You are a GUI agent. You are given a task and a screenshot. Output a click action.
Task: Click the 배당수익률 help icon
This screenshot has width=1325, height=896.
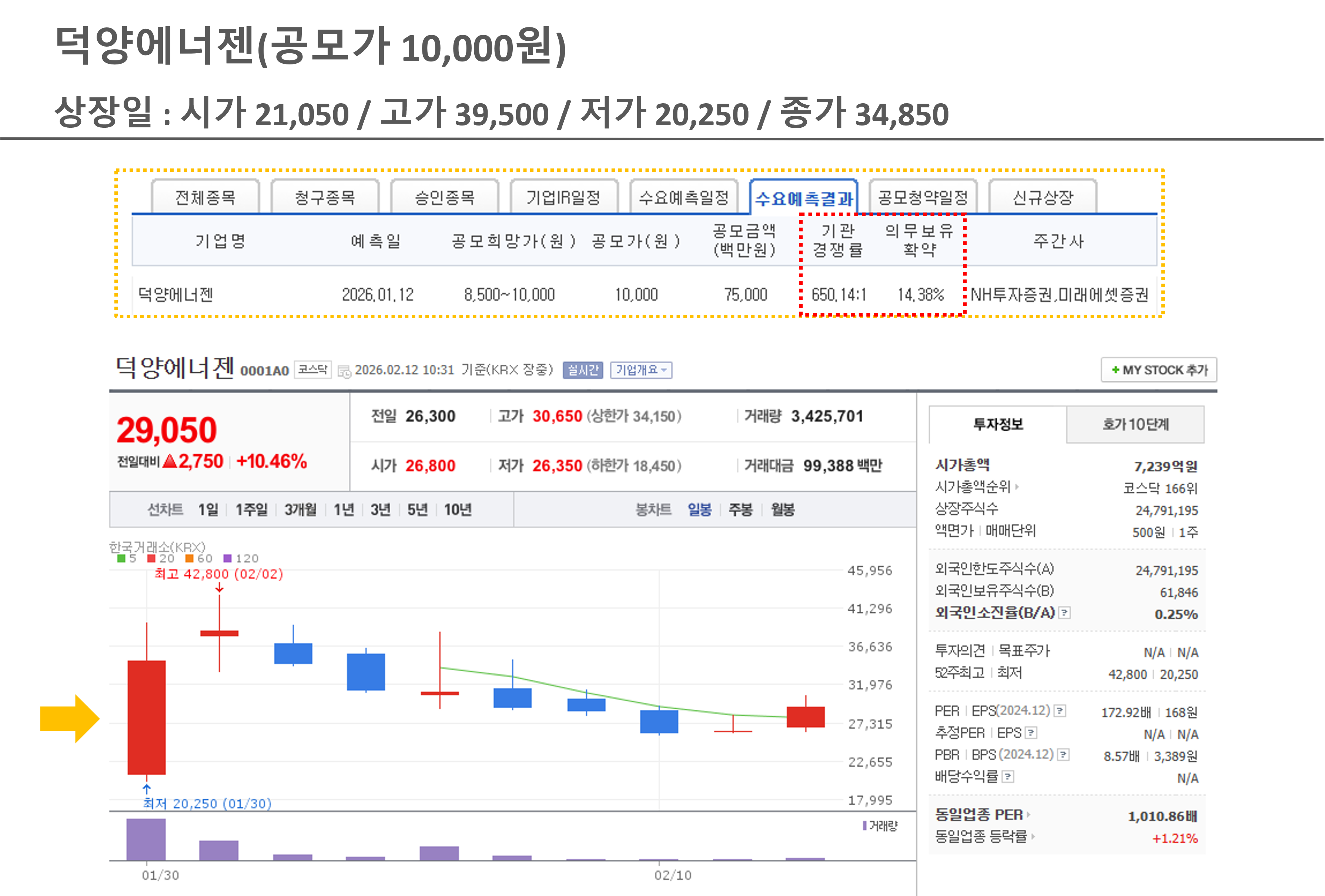pyautogui.click(x=1008, y=776)
